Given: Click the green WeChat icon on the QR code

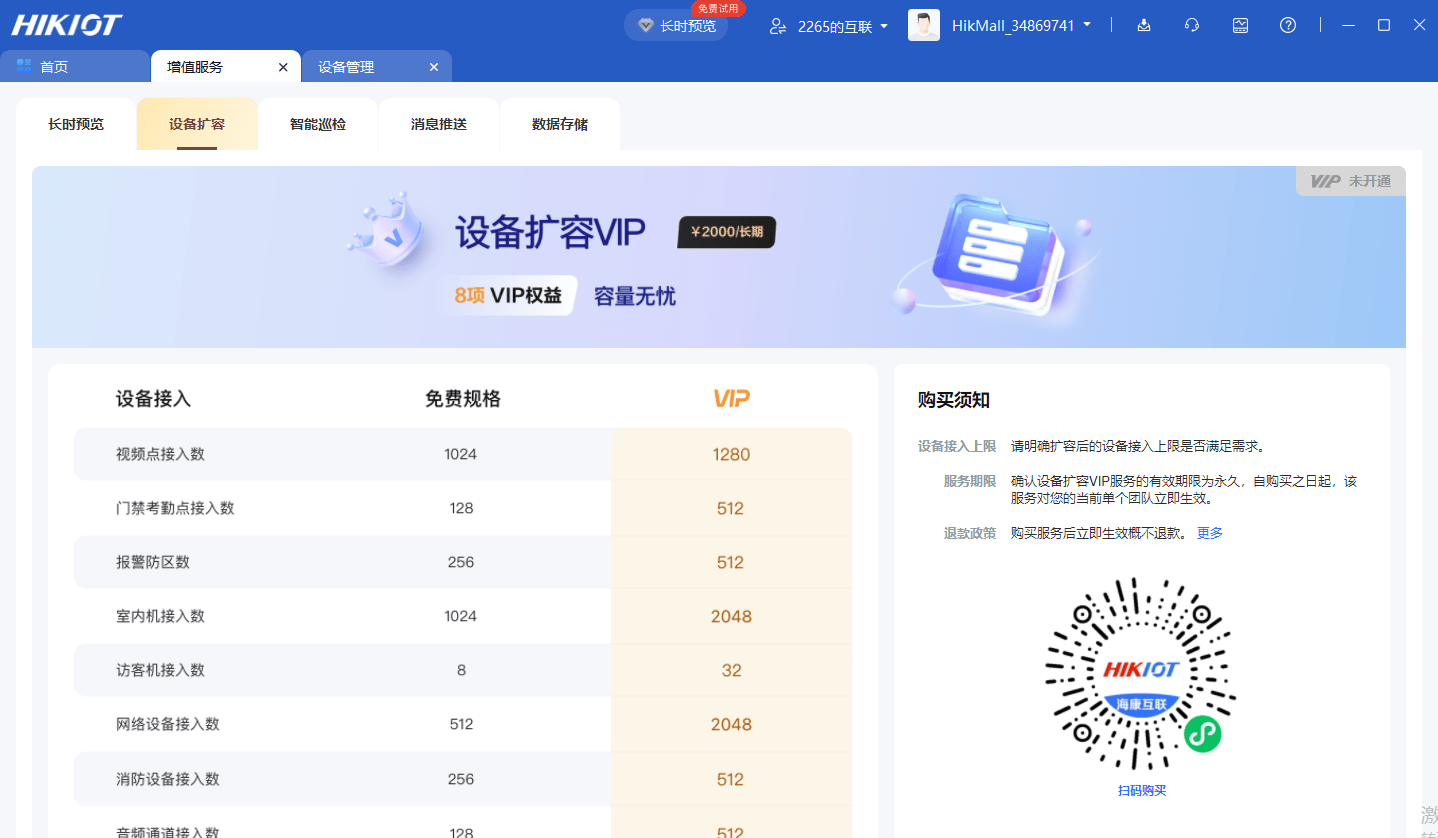Looking at the screenshot, I should (1200, 733).
